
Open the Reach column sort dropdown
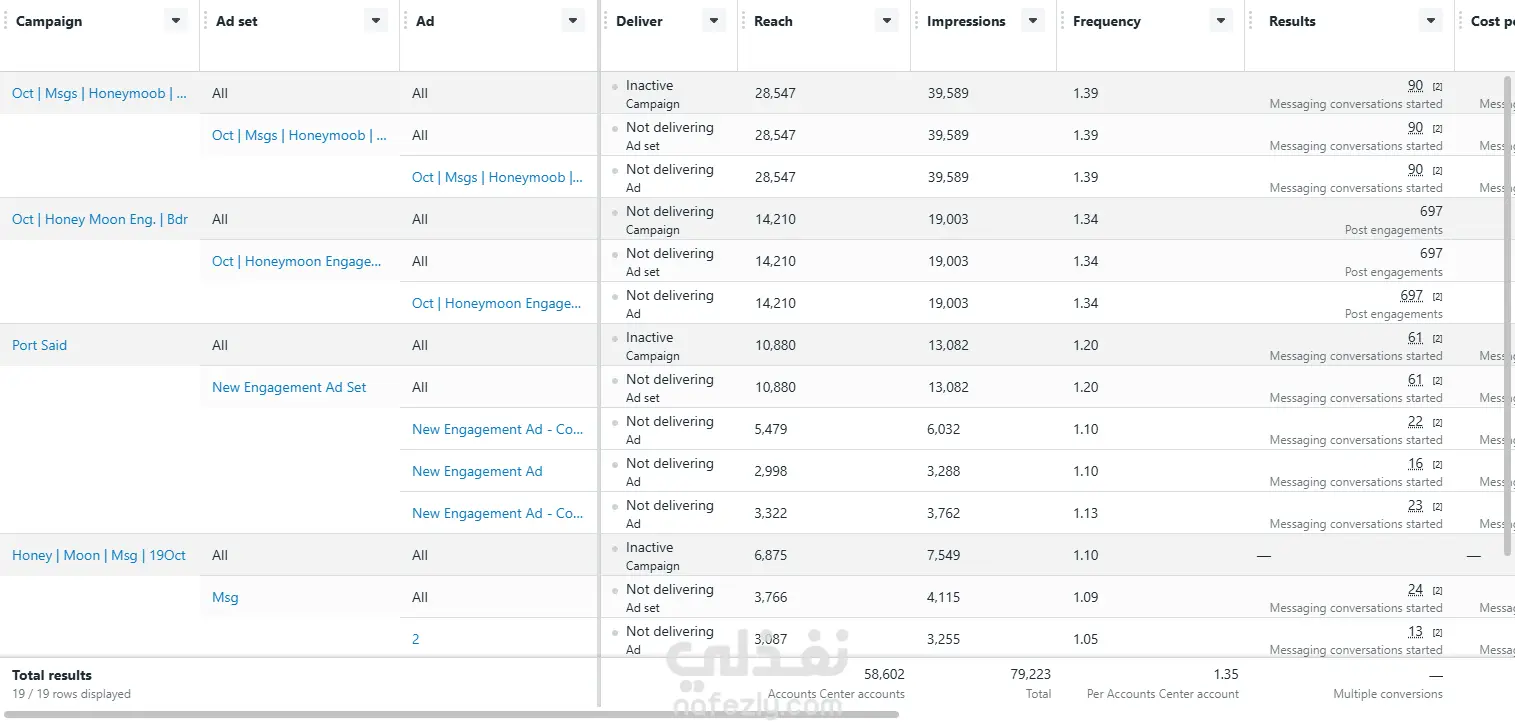[886, 21]
